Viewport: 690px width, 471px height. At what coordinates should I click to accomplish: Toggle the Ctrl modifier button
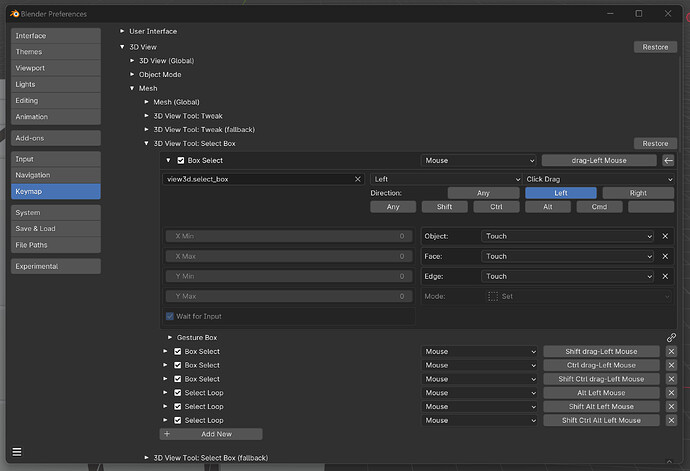tap(496, 207)
